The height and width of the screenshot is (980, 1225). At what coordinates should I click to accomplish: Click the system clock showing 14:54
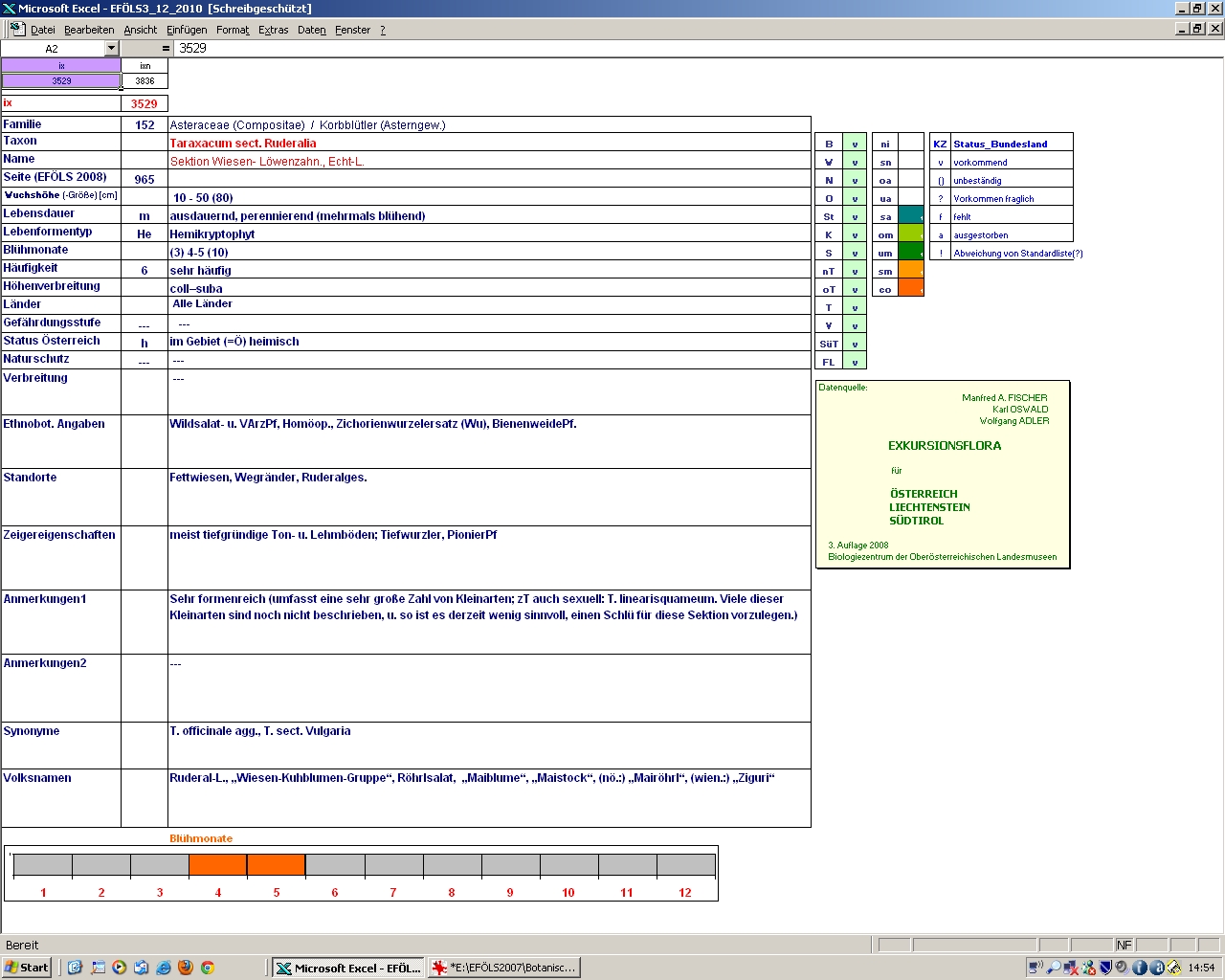(1201, 968)
